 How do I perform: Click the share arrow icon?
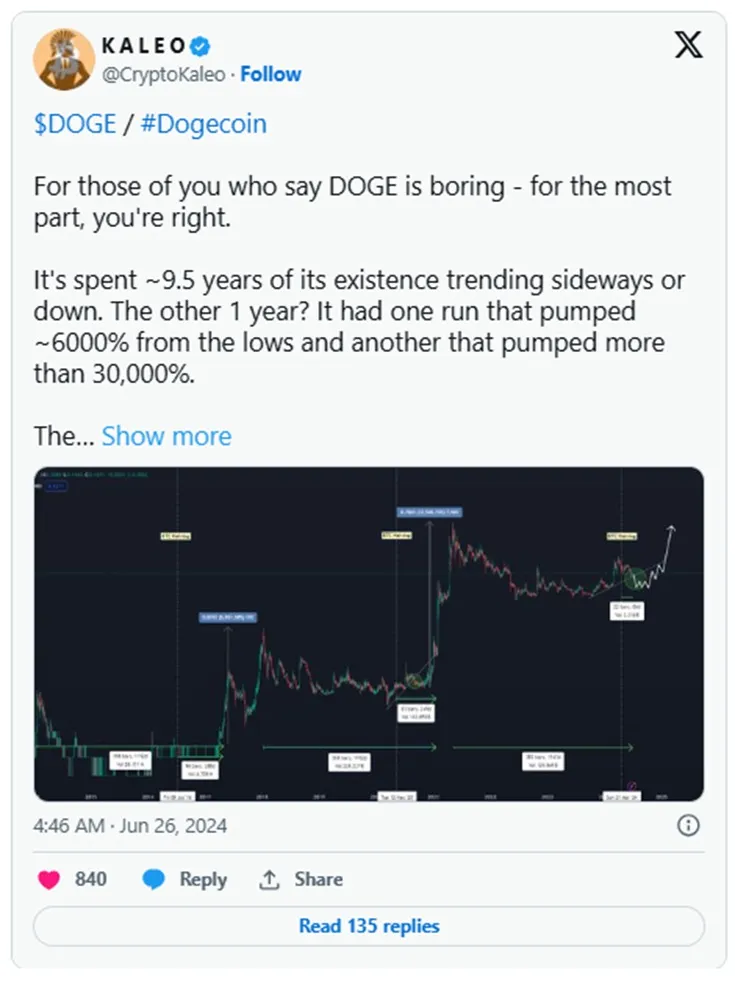(x=268, y=880)
